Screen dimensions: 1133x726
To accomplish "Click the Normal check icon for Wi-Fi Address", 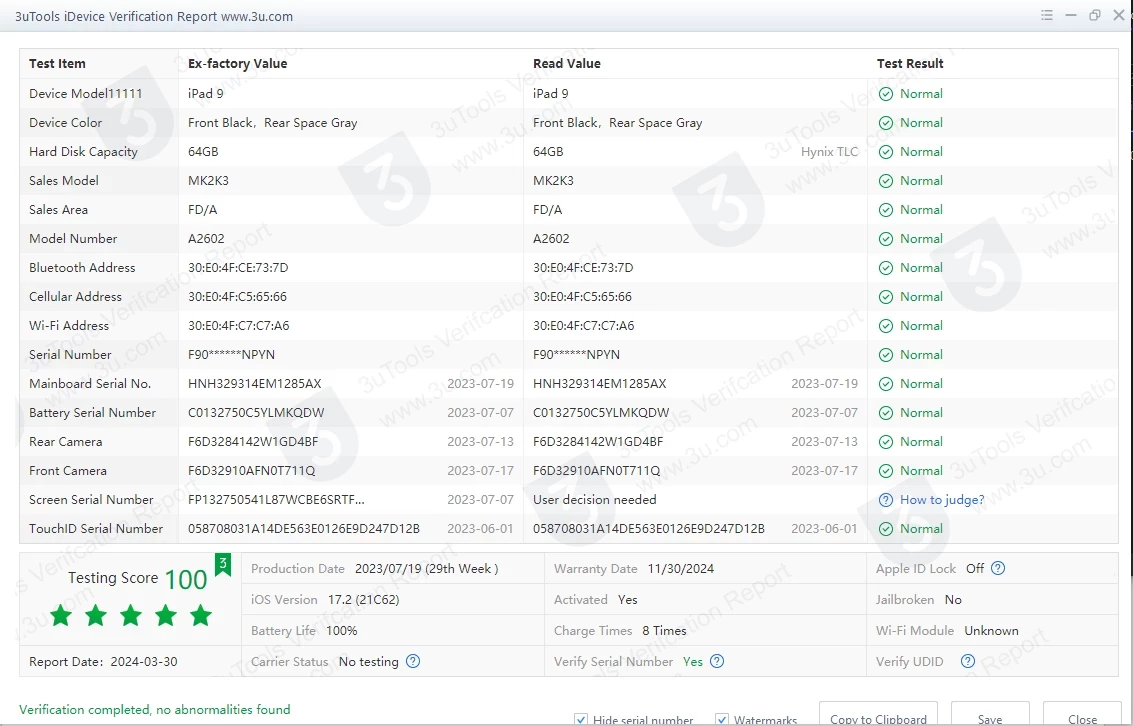I will [x=885, y=326].
